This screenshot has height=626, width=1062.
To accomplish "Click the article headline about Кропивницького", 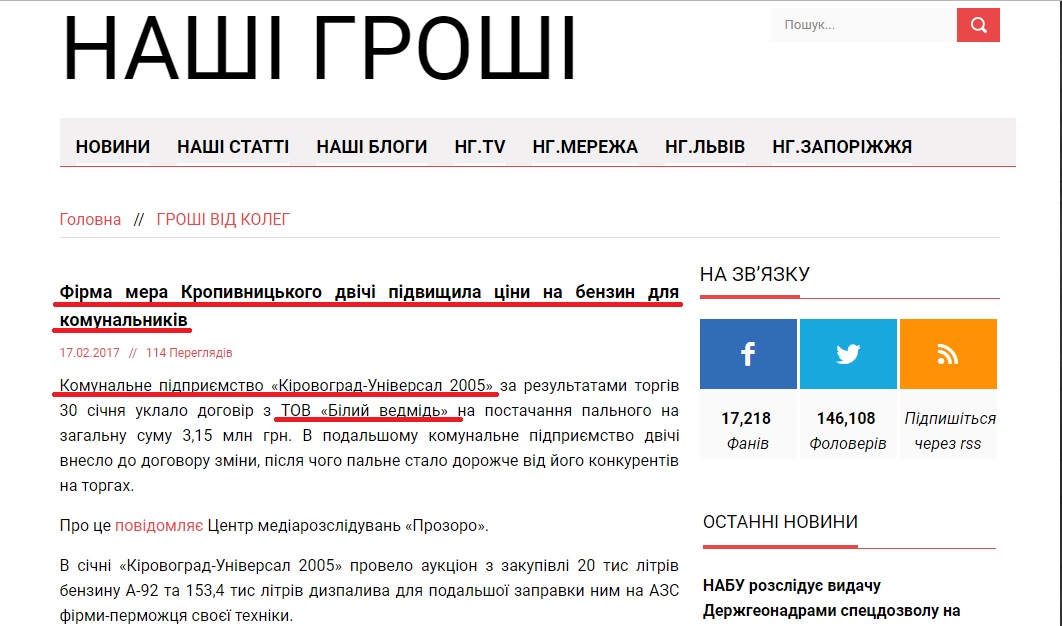I will [x=369, y=306].
